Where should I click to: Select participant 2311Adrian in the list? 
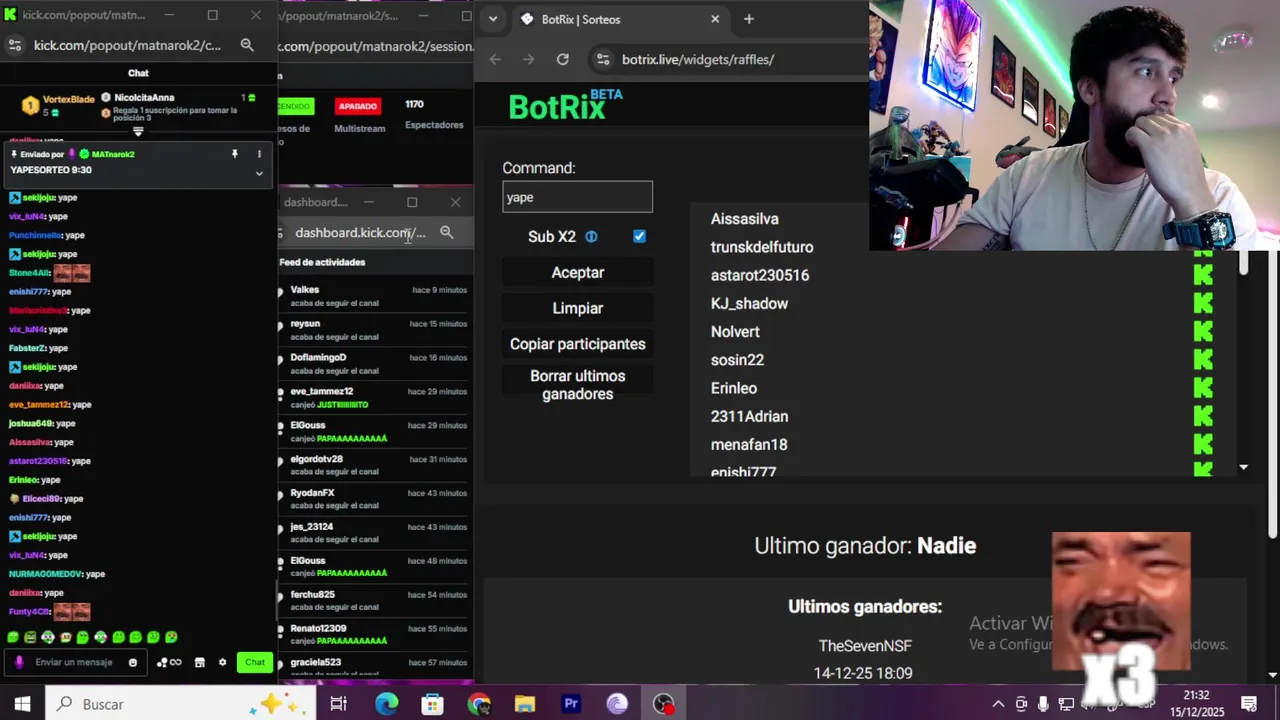click(x=749, y=416)
